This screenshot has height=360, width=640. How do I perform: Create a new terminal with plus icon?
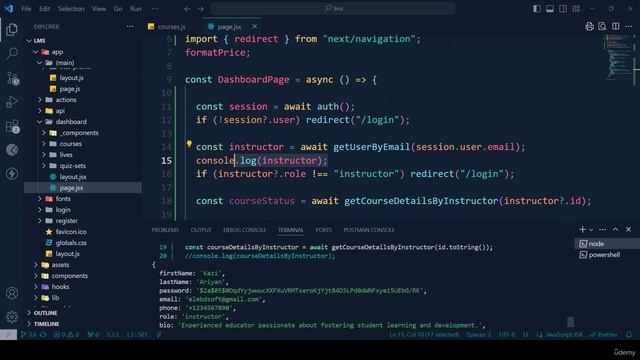tap(582, 229)
